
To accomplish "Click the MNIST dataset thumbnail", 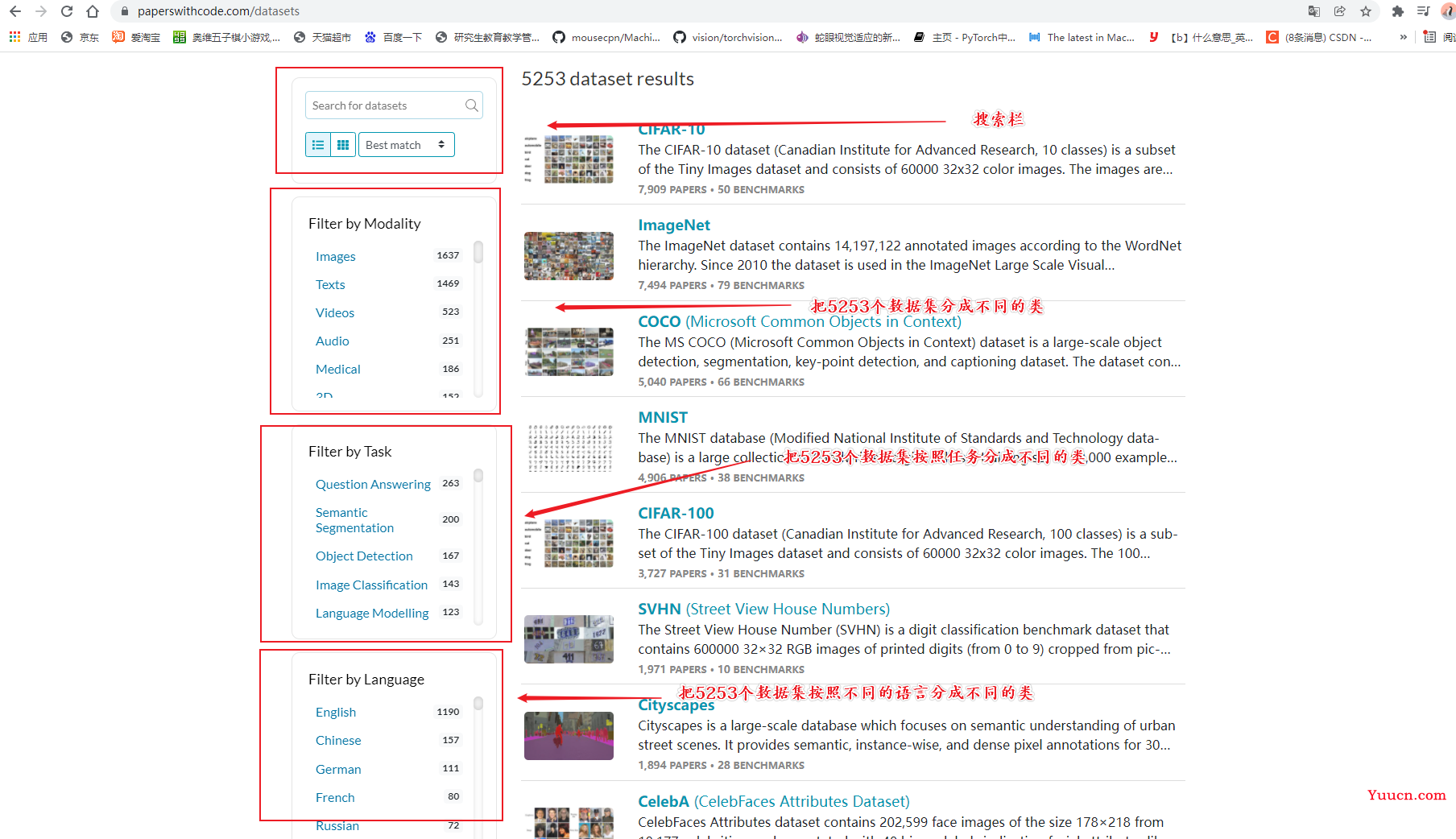I will (x=569, y=448).
